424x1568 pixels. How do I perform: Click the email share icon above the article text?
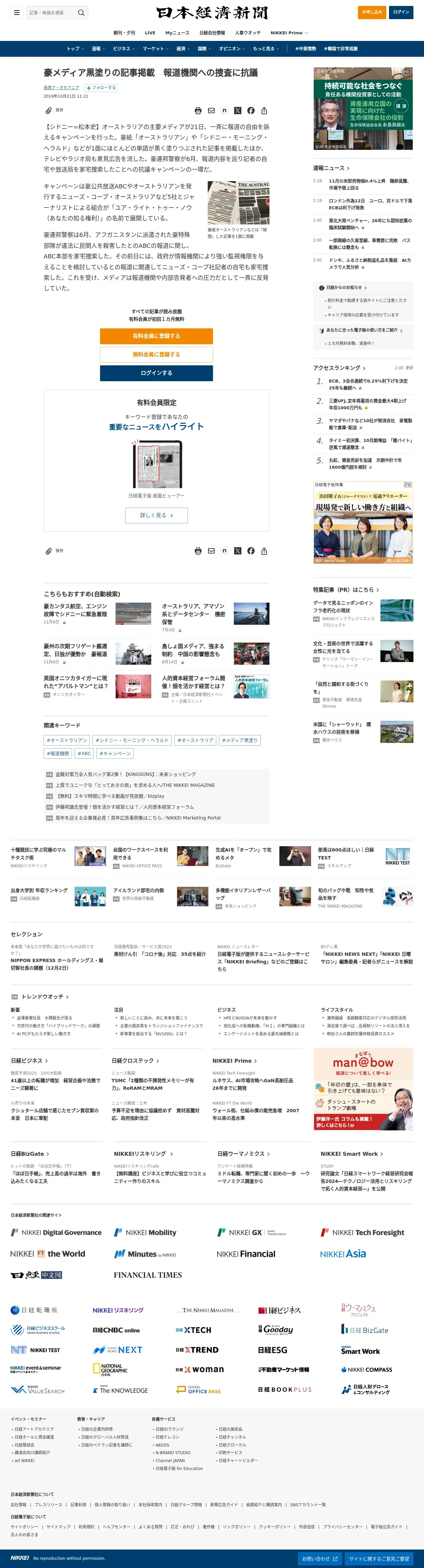coord(211,111)
